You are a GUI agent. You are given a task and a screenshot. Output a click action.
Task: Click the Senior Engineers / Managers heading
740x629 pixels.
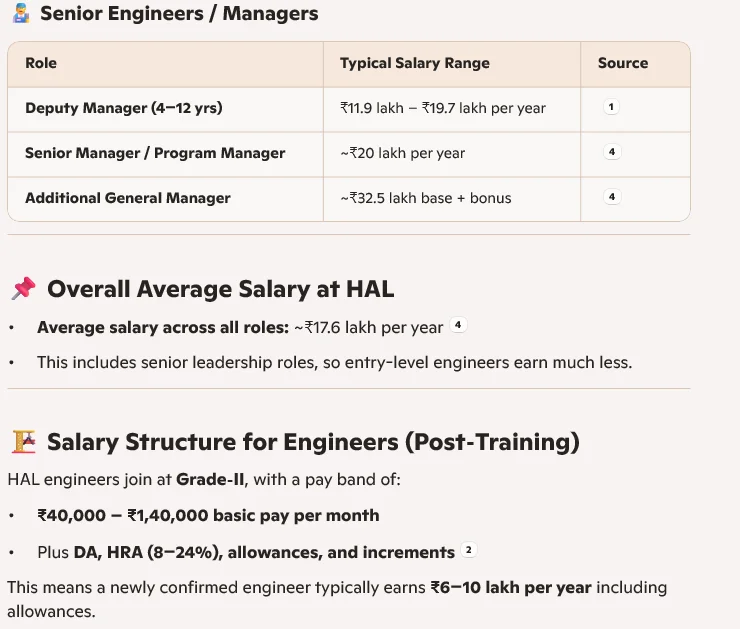pos(179,14)
